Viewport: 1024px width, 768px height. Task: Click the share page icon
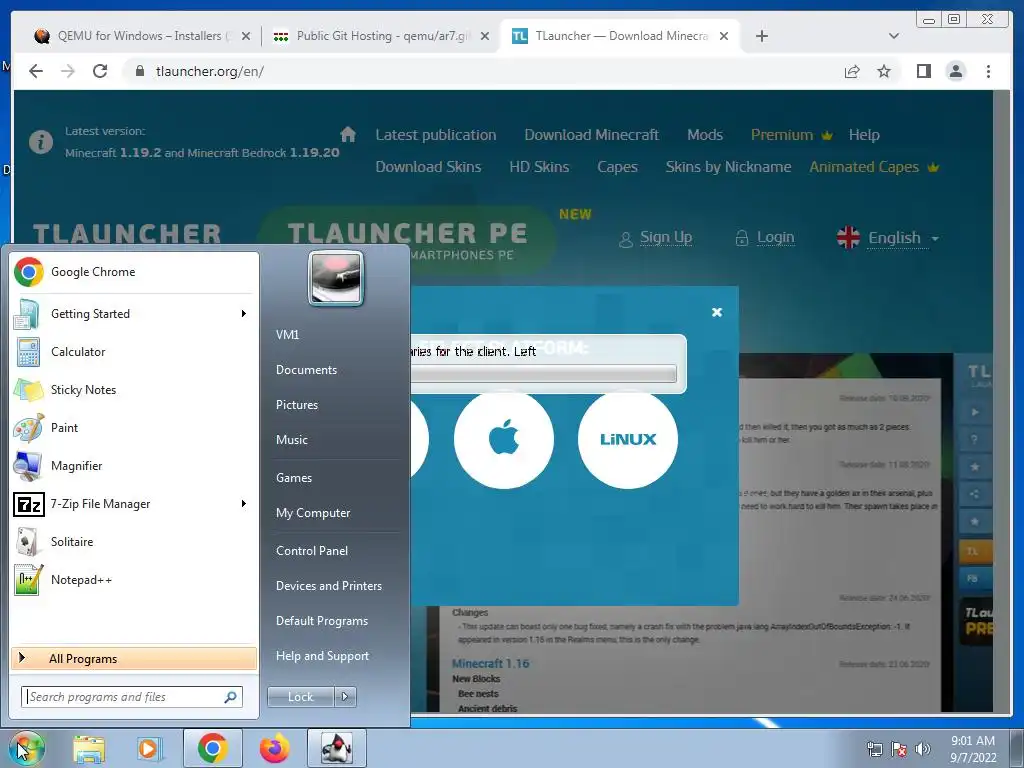click(x=852, y=71)
